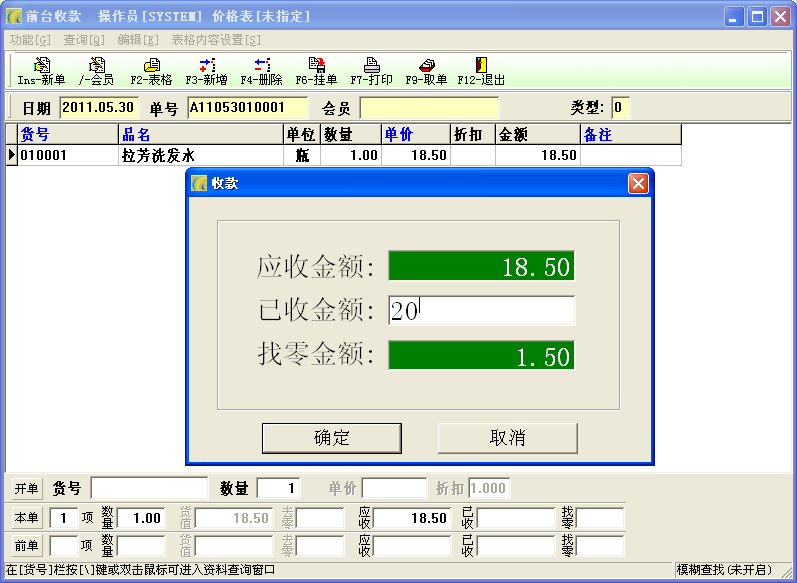
Task: Click the bottom 数量 field showing 1
Action: tap(279, 488)
